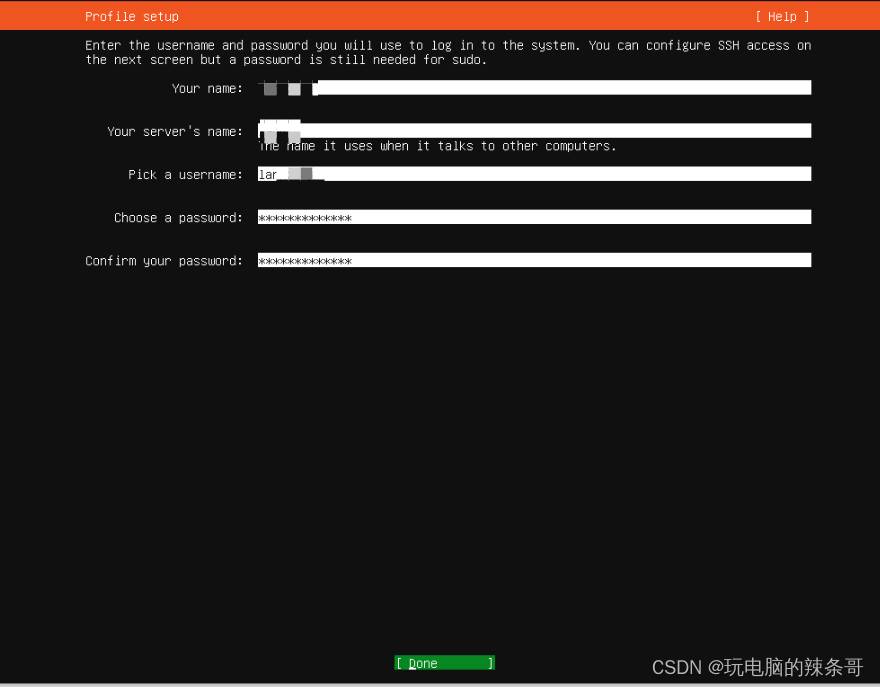880x687 pixels.
Task: Select the server's name input field
Action: coord(560,131)
